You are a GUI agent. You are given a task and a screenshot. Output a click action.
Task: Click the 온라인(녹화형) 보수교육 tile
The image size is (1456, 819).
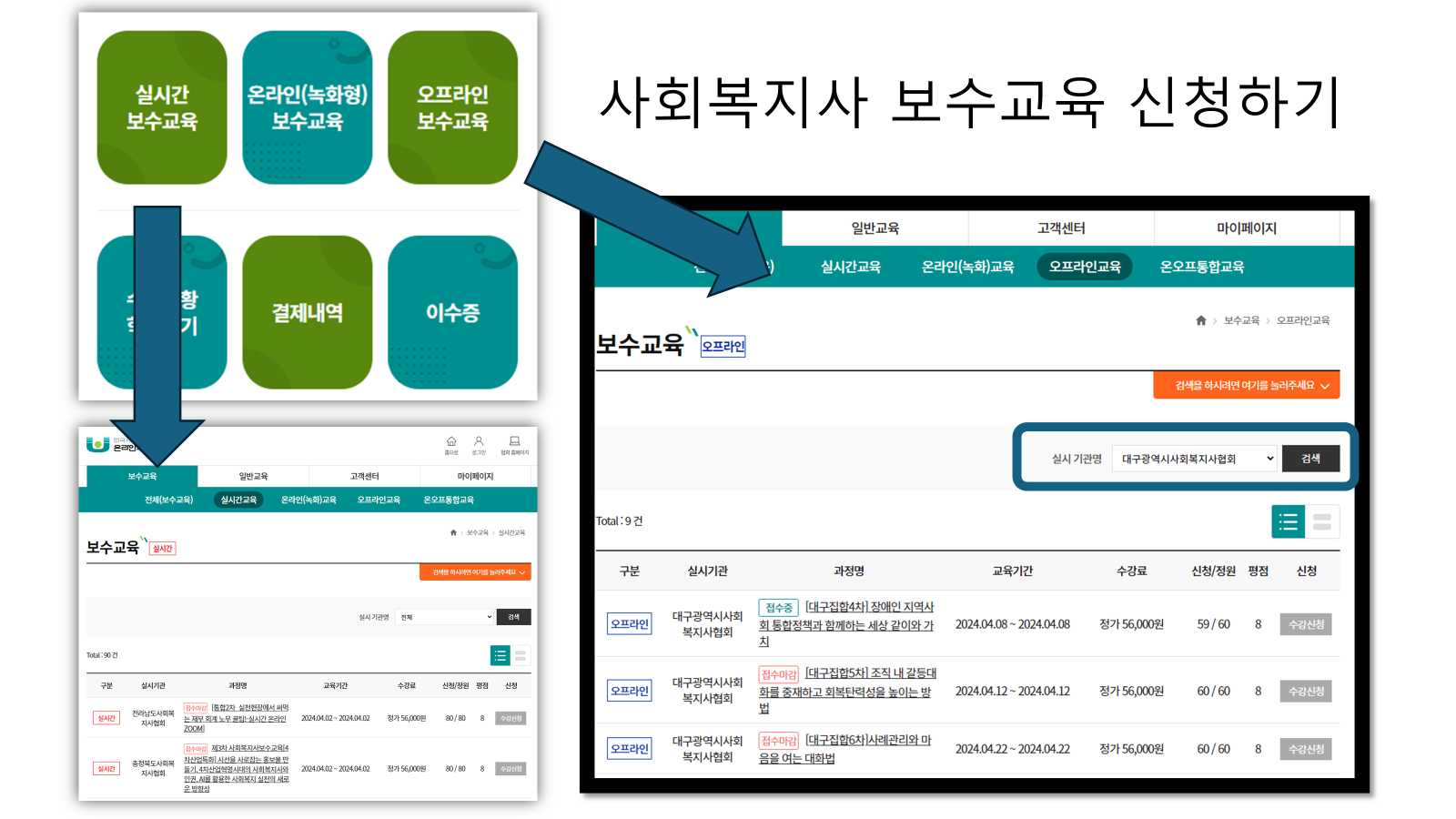coord(308,106)
